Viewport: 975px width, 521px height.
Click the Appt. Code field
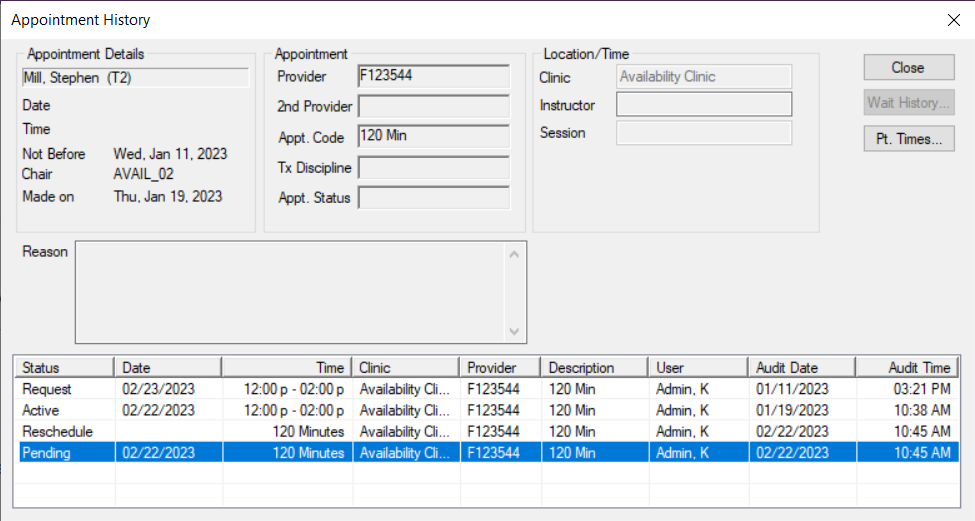[x=433, y=137]
